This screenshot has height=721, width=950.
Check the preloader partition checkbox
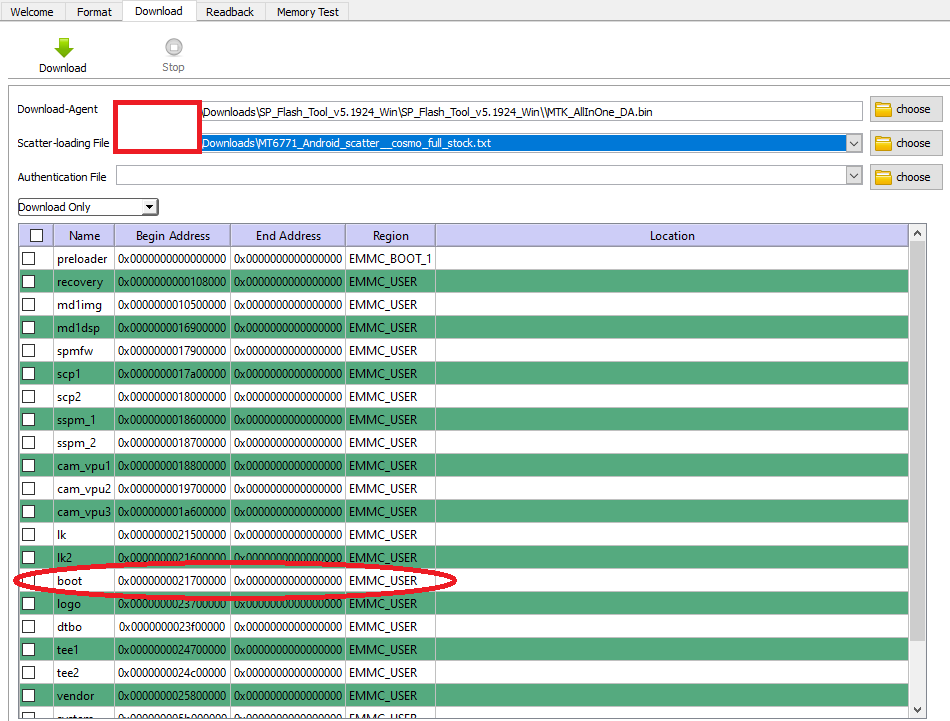click(x=29, y=259)
